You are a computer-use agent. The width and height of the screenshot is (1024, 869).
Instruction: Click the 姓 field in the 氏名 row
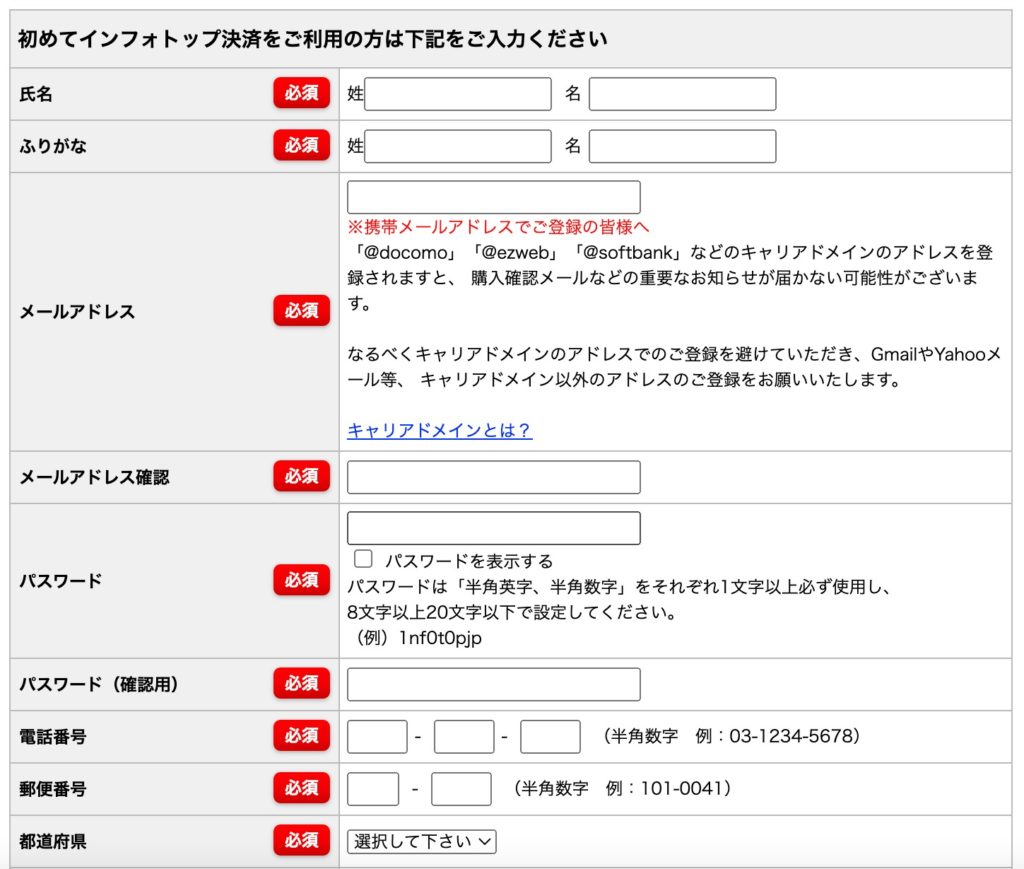point(457,94)
